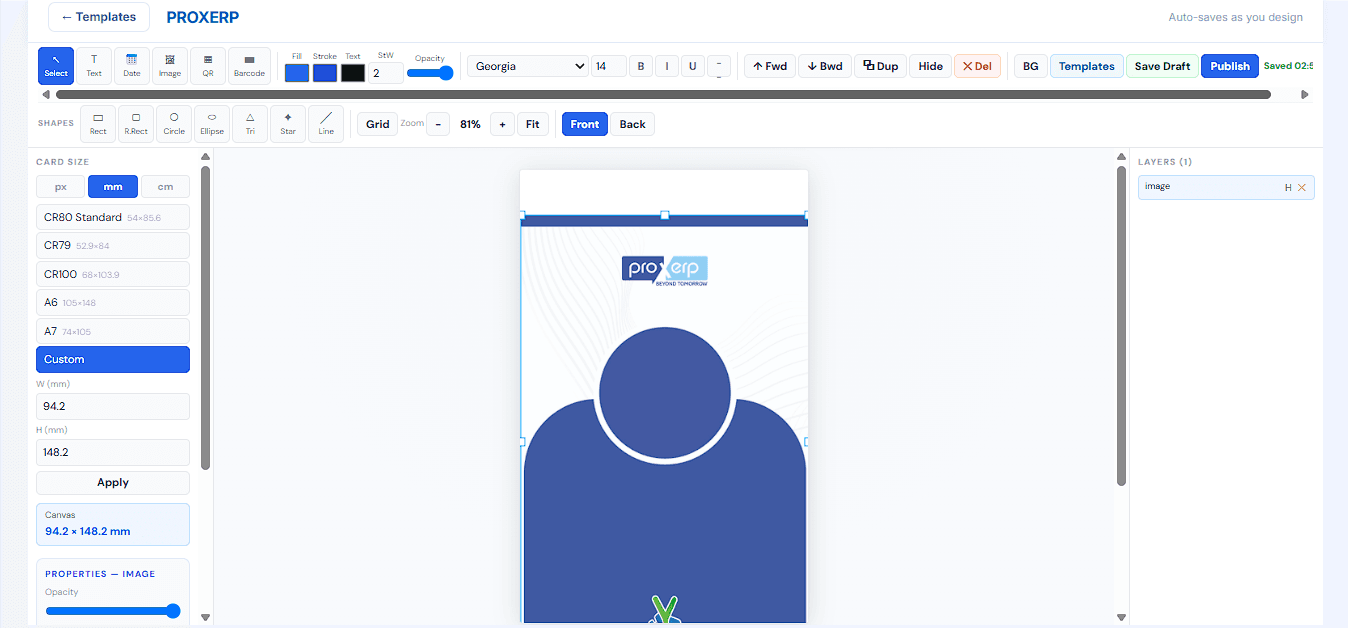Activate the Select tool
This screenshot has height=628, width=1348.
56,66
